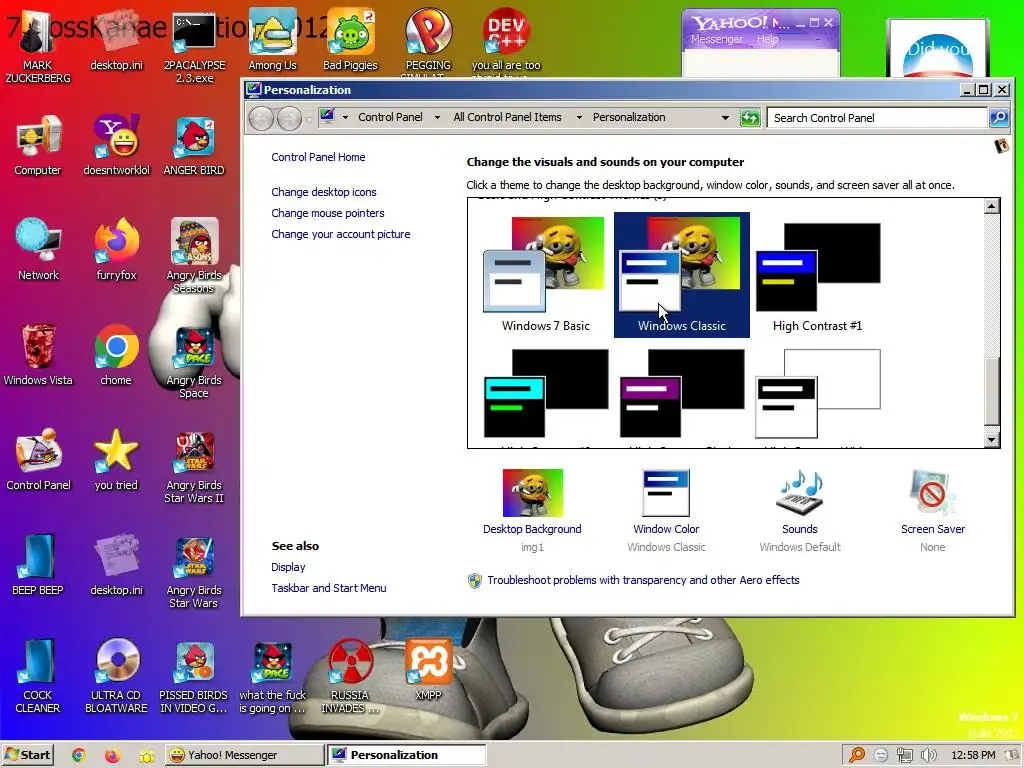The height and width of the screenshot is (768, 1024).
Task: Select the Windows Vista recycle bin icon
Action: click(x=38, y=355)
